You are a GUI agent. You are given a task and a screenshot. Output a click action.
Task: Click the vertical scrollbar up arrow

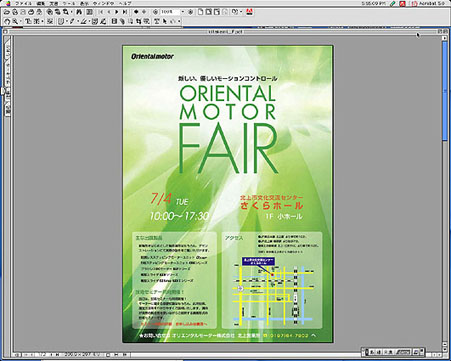click(x=445, y=38)
